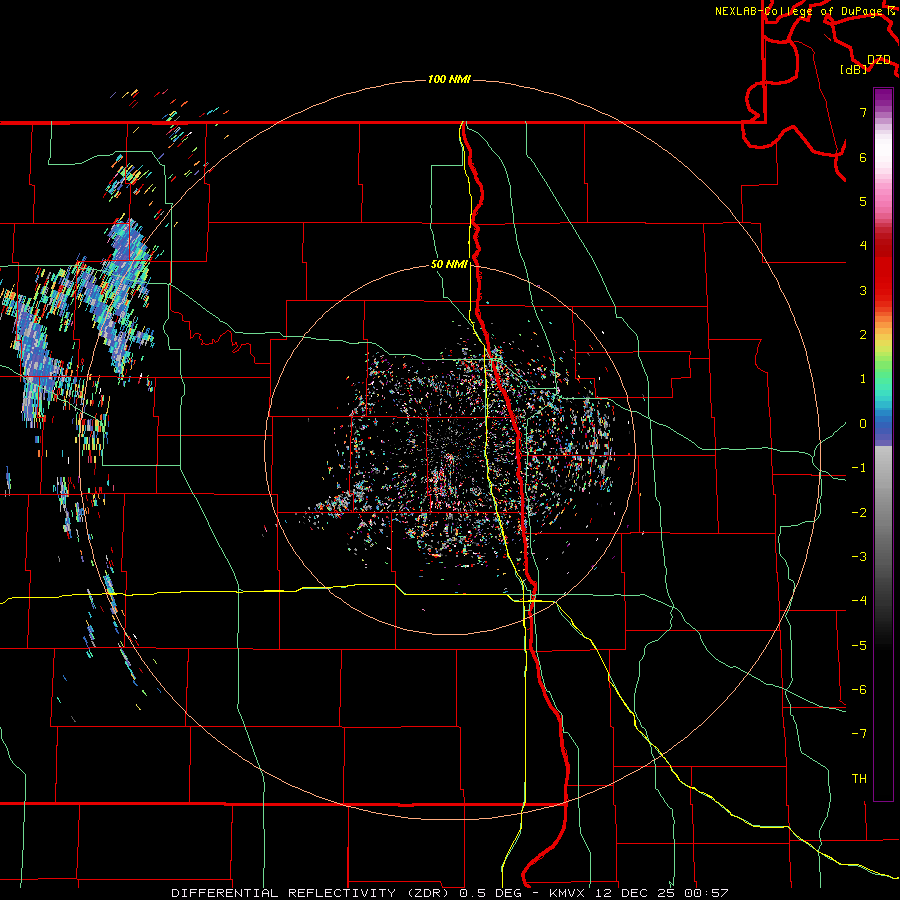Screen dimensions: 900x900
Task: Click the 100 NMI range ring label
Action: point(449,79)
